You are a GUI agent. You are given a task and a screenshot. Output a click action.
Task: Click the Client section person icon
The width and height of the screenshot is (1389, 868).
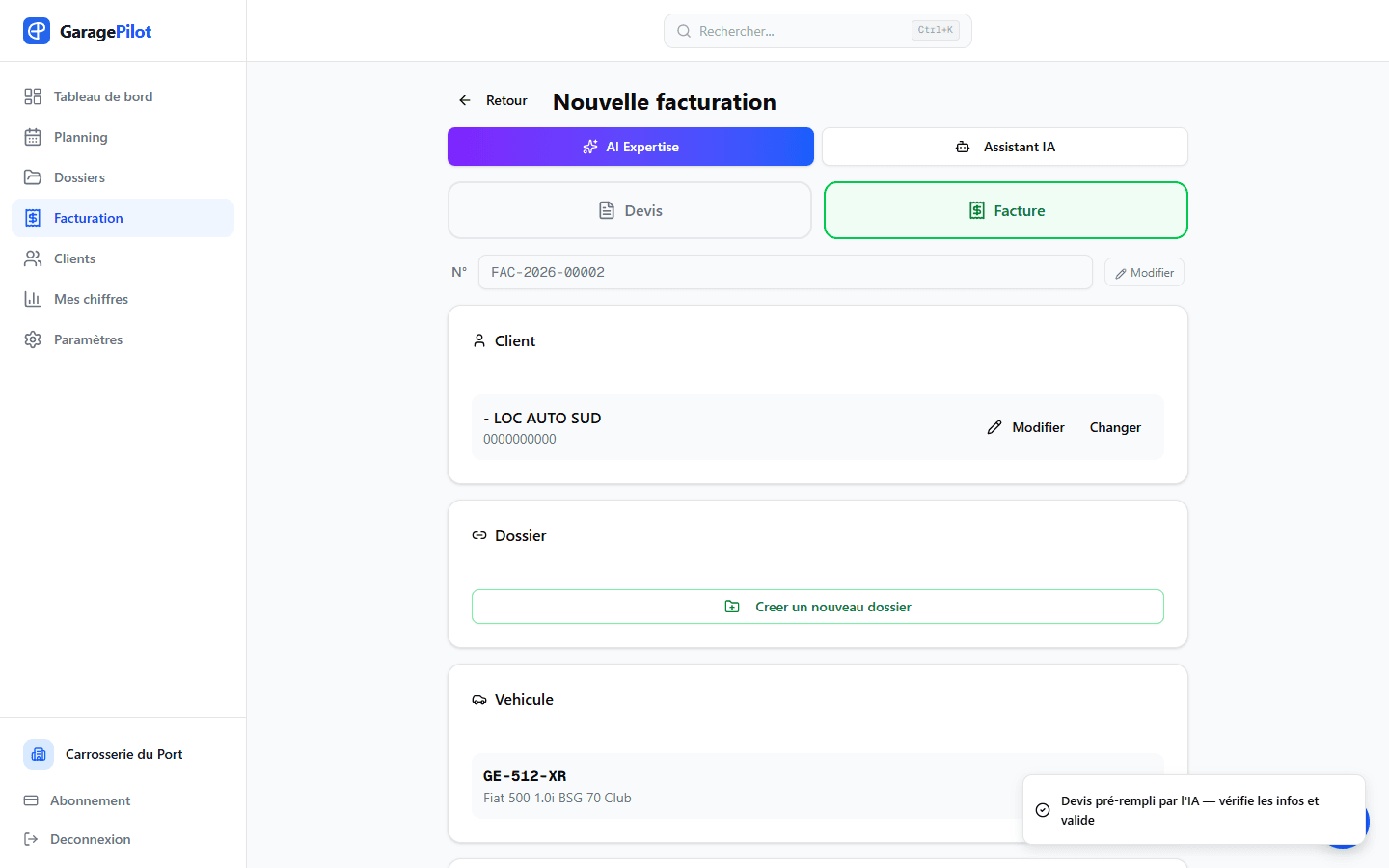tap(479, 340)
